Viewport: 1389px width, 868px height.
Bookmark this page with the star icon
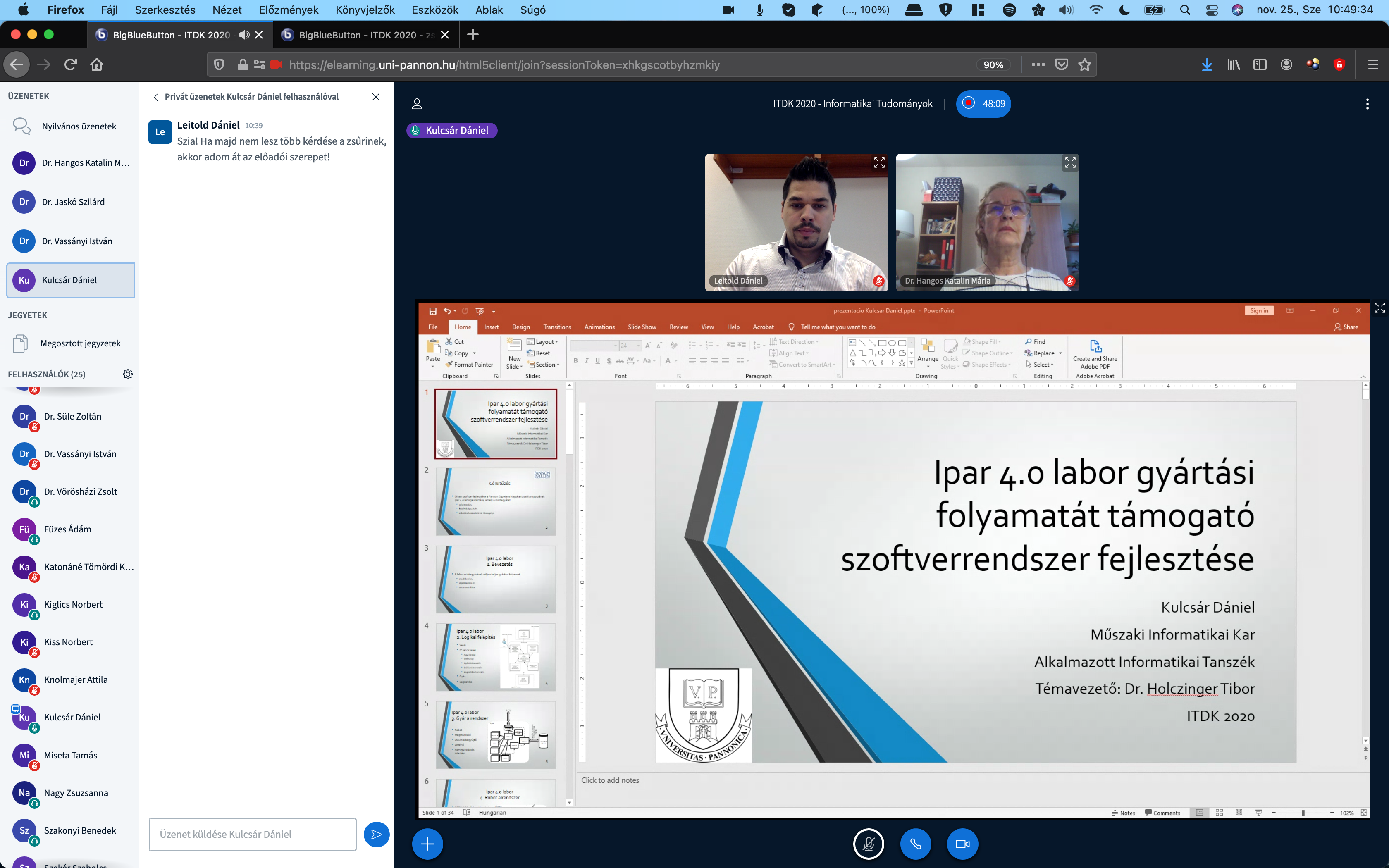click(1084, 65)
